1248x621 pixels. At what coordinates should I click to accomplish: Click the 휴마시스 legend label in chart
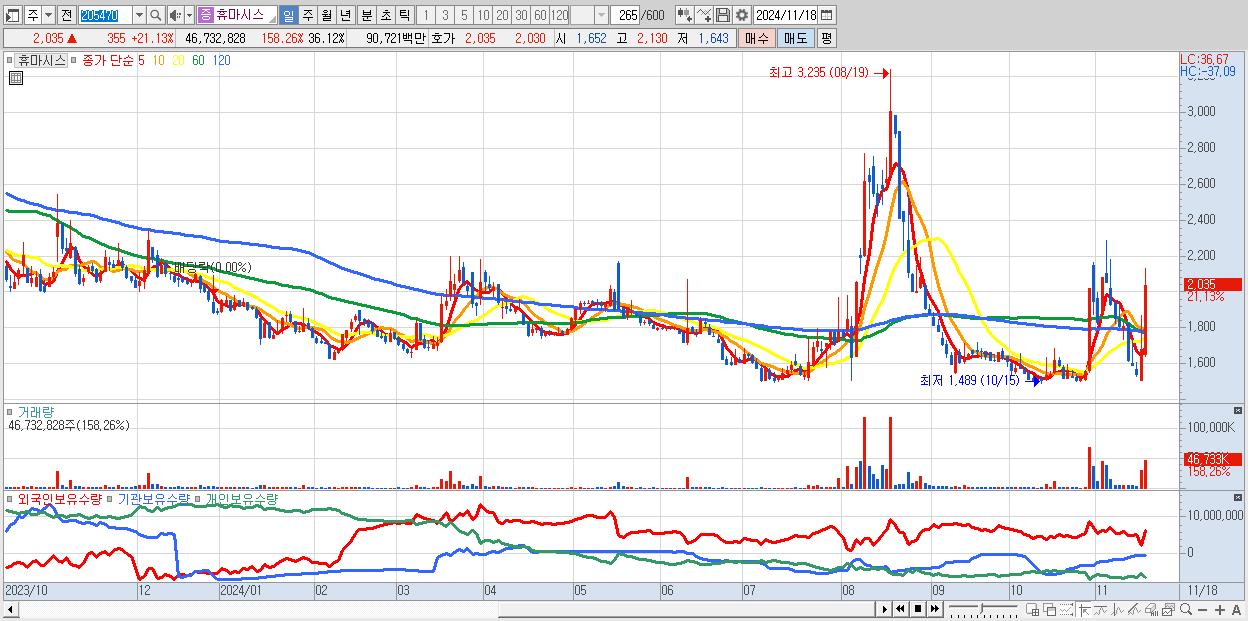pos(41,60)
